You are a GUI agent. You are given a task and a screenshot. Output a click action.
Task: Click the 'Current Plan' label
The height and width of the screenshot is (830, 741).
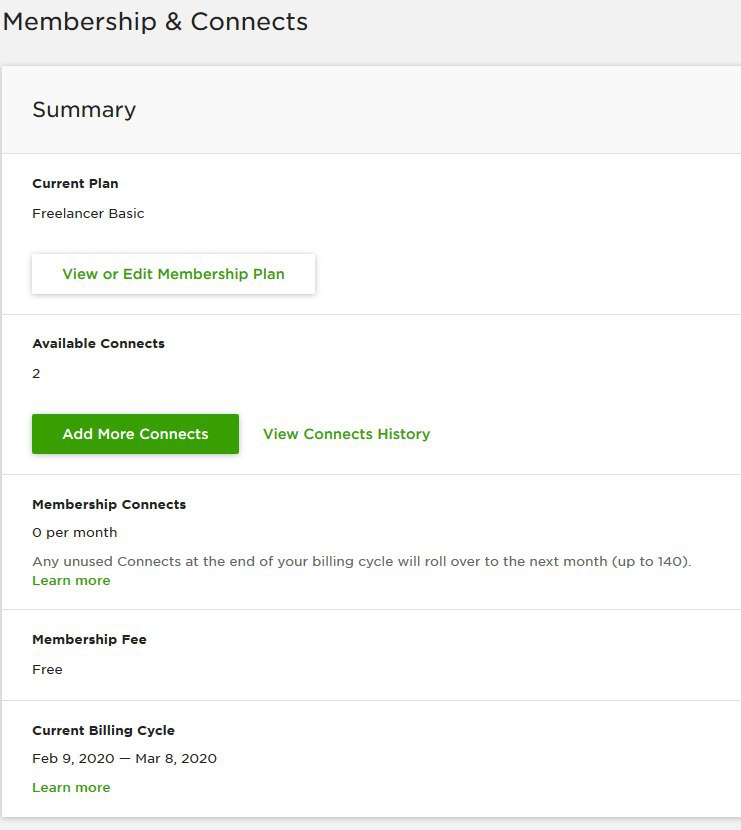(75, 184)
